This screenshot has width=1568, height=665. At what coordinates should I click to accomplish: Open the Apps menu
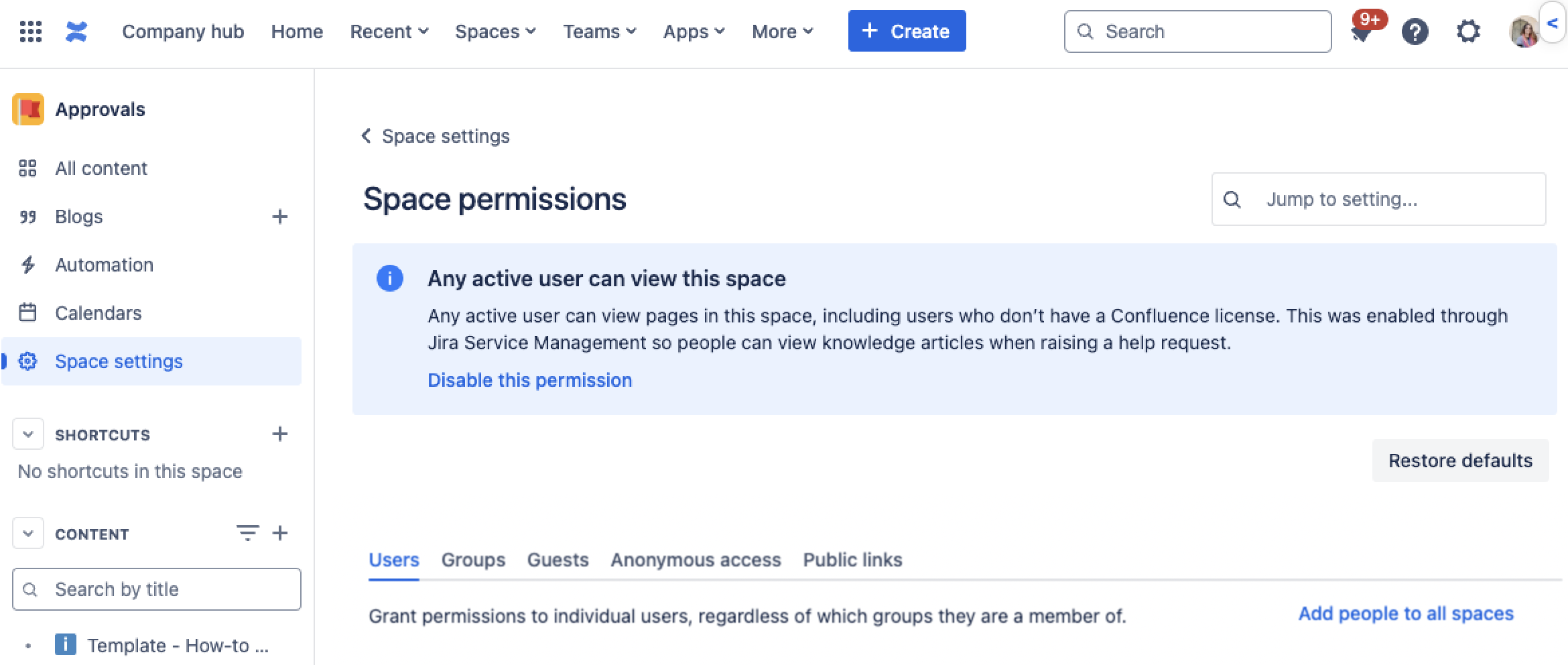694,31
